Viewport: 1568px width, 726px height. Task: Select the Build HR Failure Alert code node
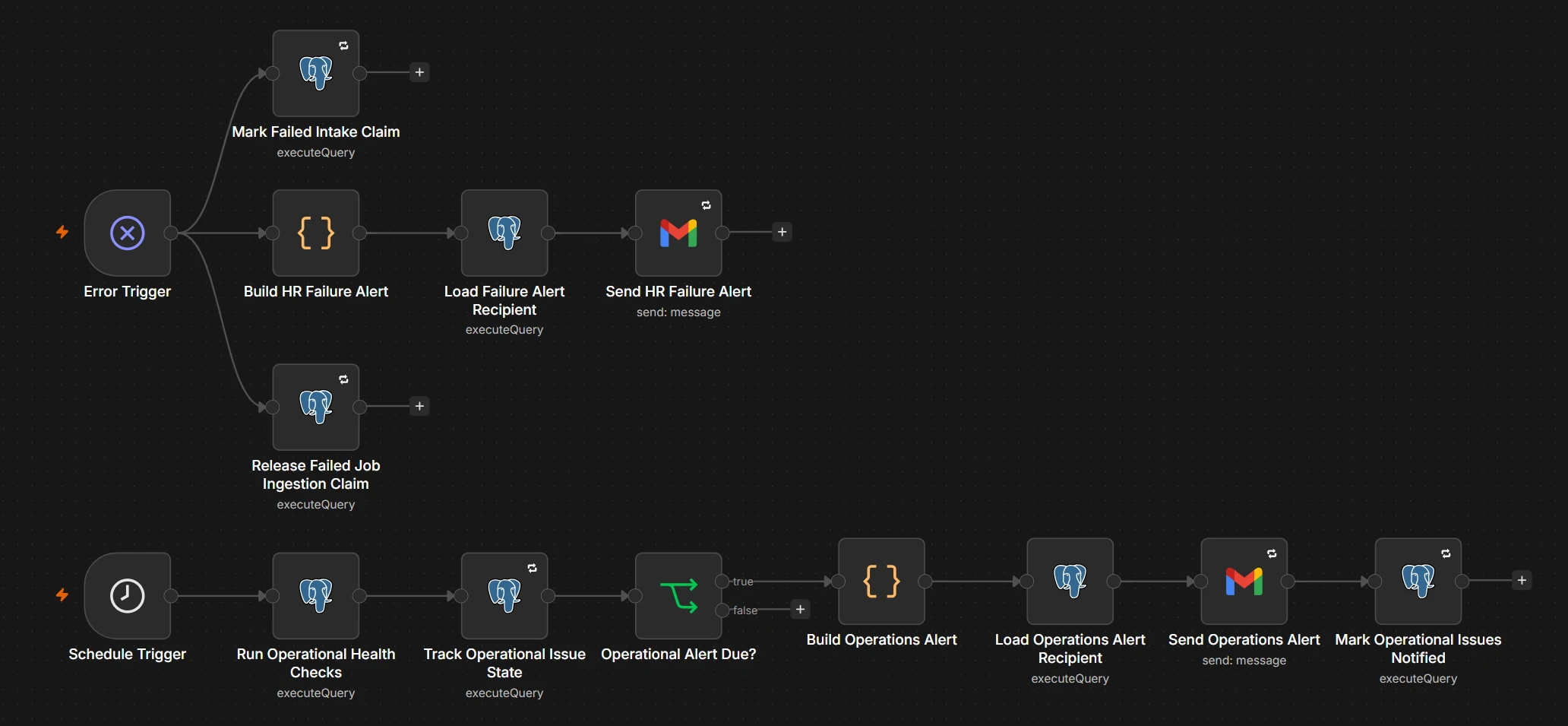coord(316,233)
